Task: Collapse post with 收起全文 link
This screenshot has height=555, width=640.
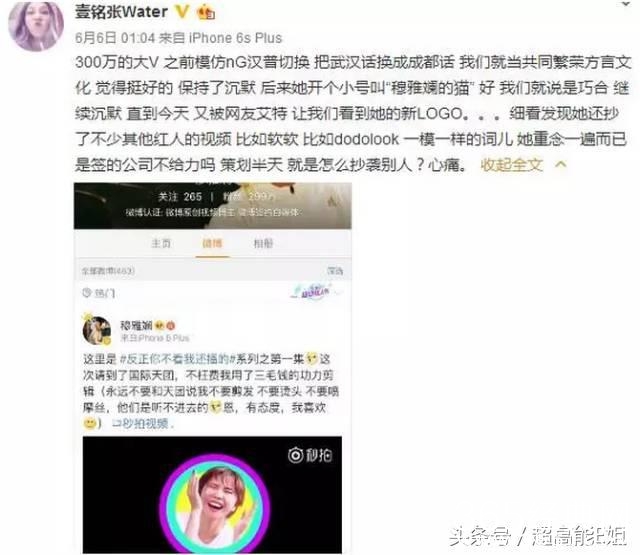Action: click(x=512, y=165)
